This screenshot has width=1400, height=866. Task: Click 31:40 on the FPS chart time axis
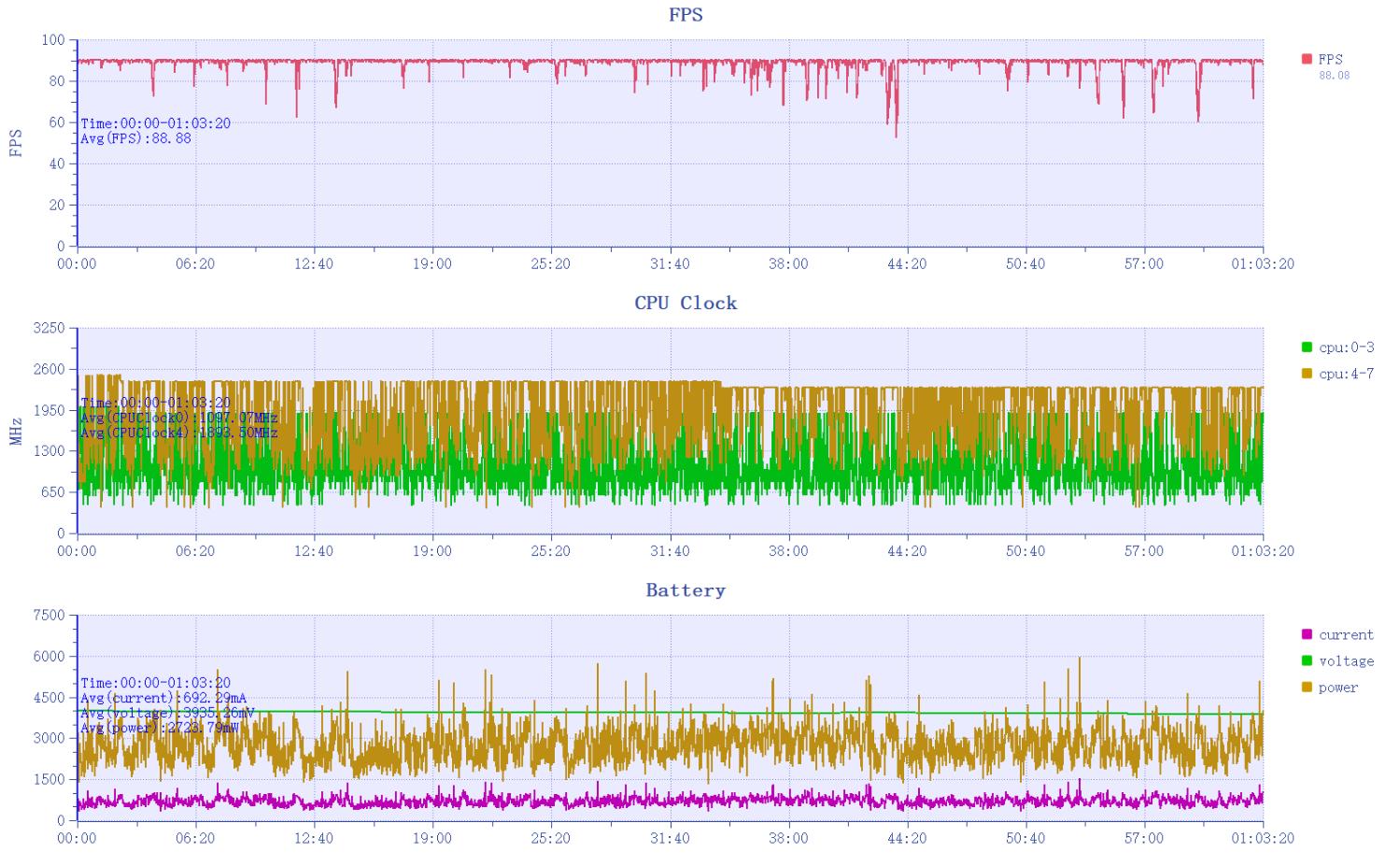click(670, 264)
